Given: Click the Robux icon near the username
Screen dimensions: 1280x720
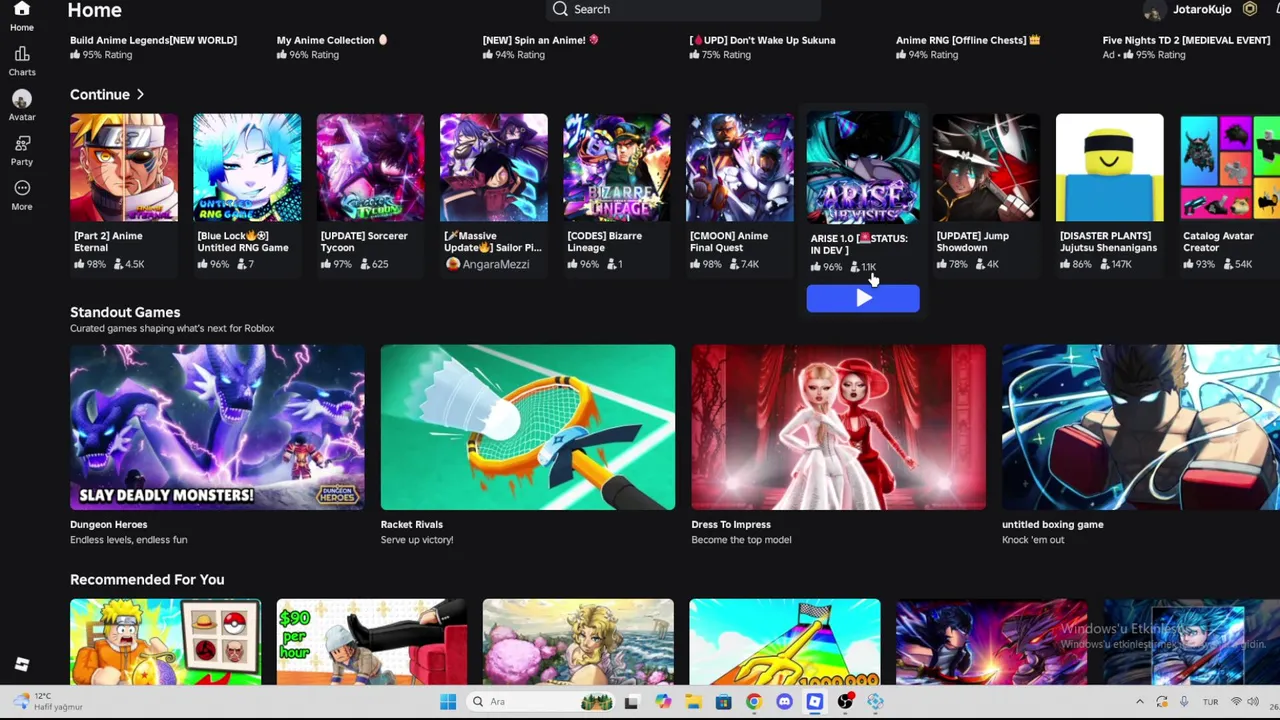Looking at the screenshot, I should [x=1249, y=9].
